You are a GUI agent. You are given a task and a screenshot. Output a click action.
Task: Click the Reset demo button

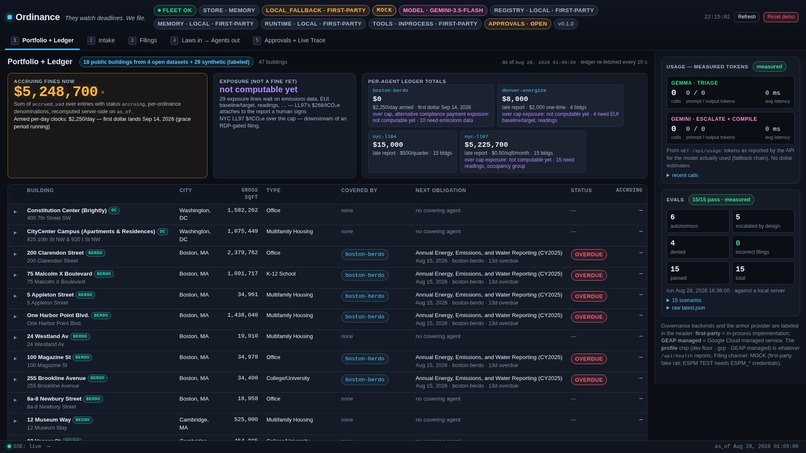(781, 17)
